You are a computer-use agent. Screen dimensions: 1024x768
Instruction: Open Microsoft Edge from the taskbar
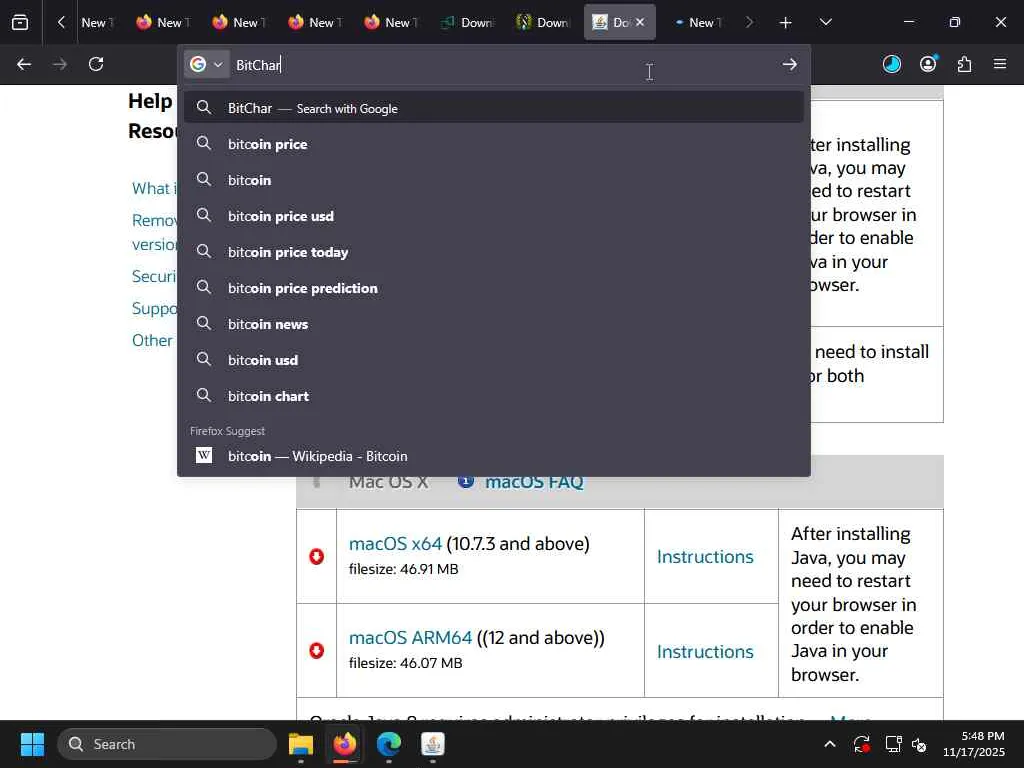click(389, 744)
